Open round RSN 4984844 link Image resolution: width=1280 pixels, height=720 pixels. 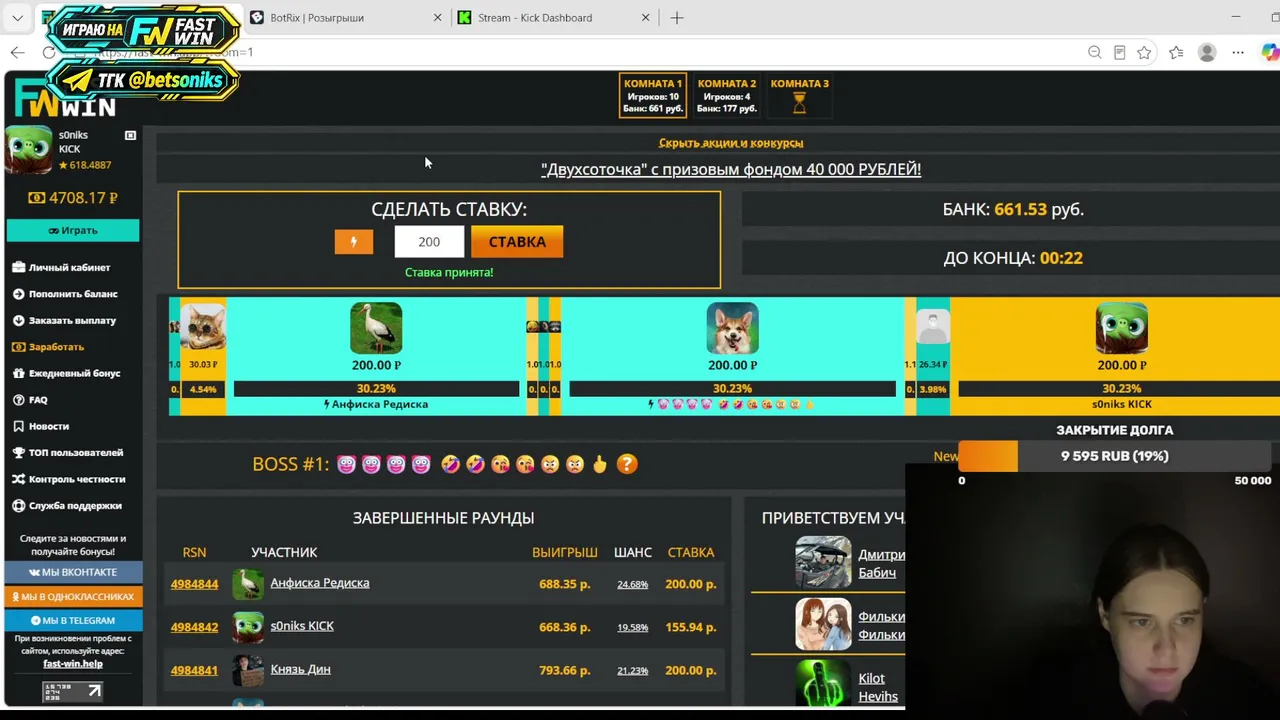pyautogui.click(x=194, y=584)
